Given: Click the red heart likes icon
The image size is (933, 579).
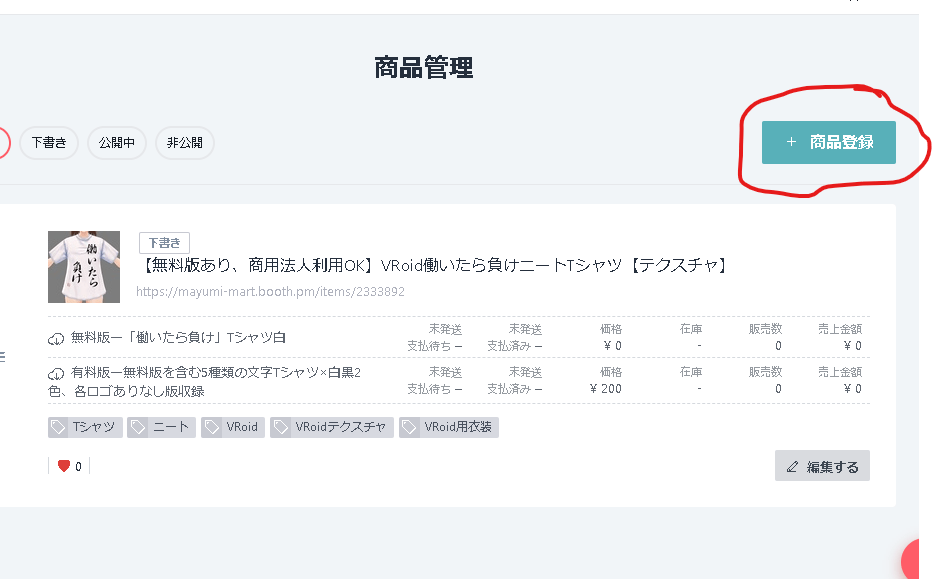Looking at the screenshot, I should pos(64,466).
